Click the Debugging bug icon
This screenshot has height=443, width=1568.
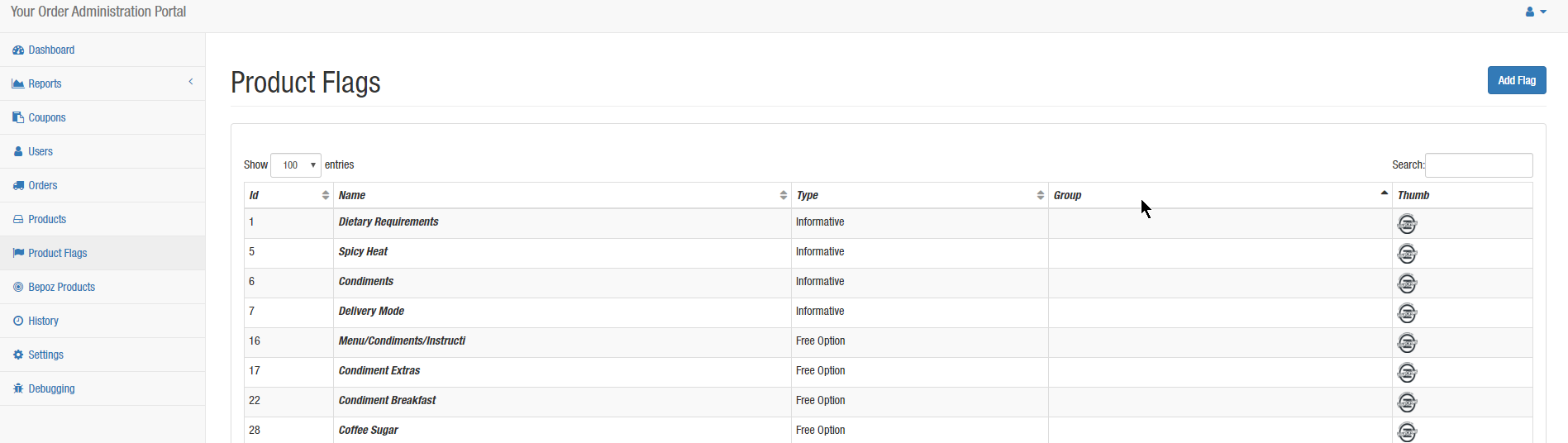point(18,388)
